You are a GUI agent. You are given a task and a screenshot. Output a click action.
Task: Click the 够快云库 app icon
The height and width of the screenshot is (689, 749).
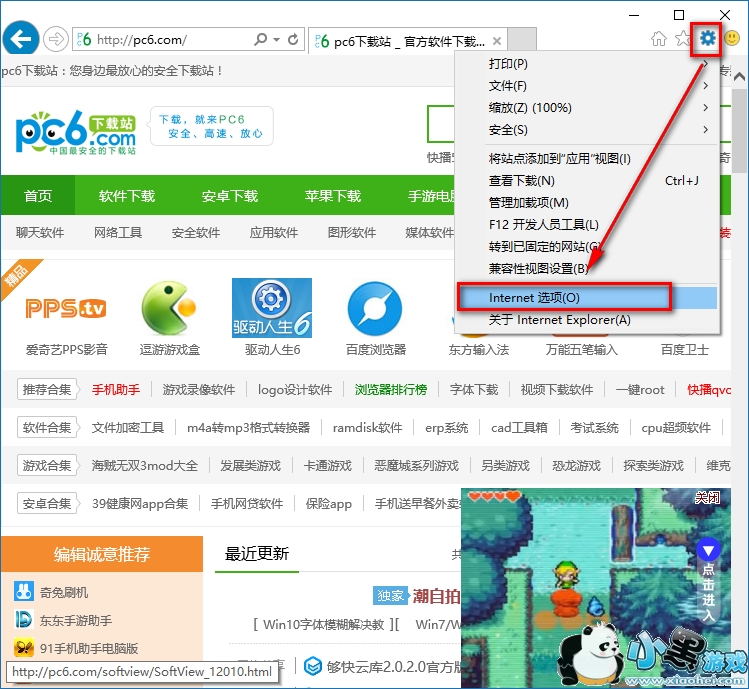pos(313,666)
